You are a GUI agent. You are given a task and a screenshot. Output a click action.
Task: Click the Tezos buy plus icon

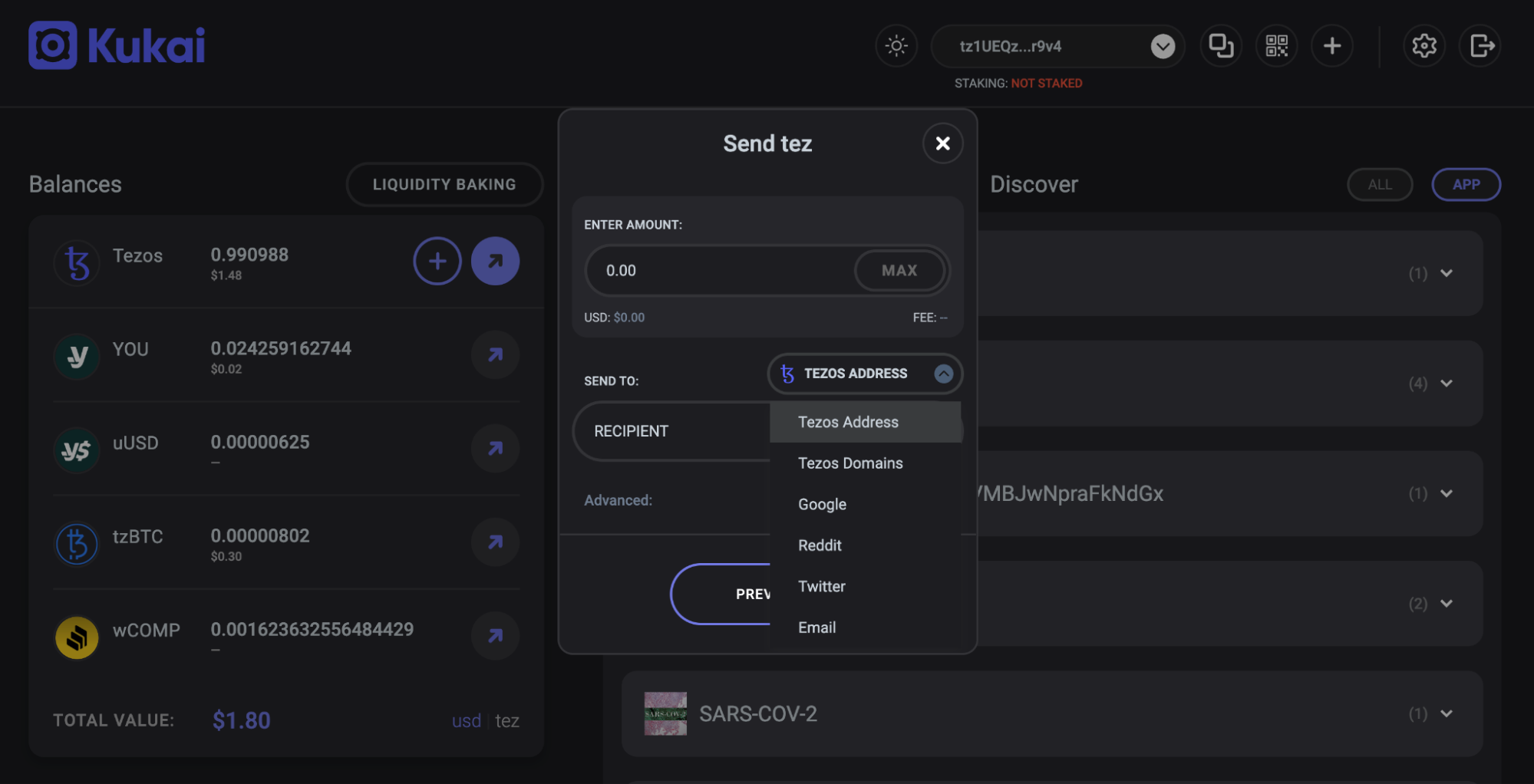pos(437,262)
